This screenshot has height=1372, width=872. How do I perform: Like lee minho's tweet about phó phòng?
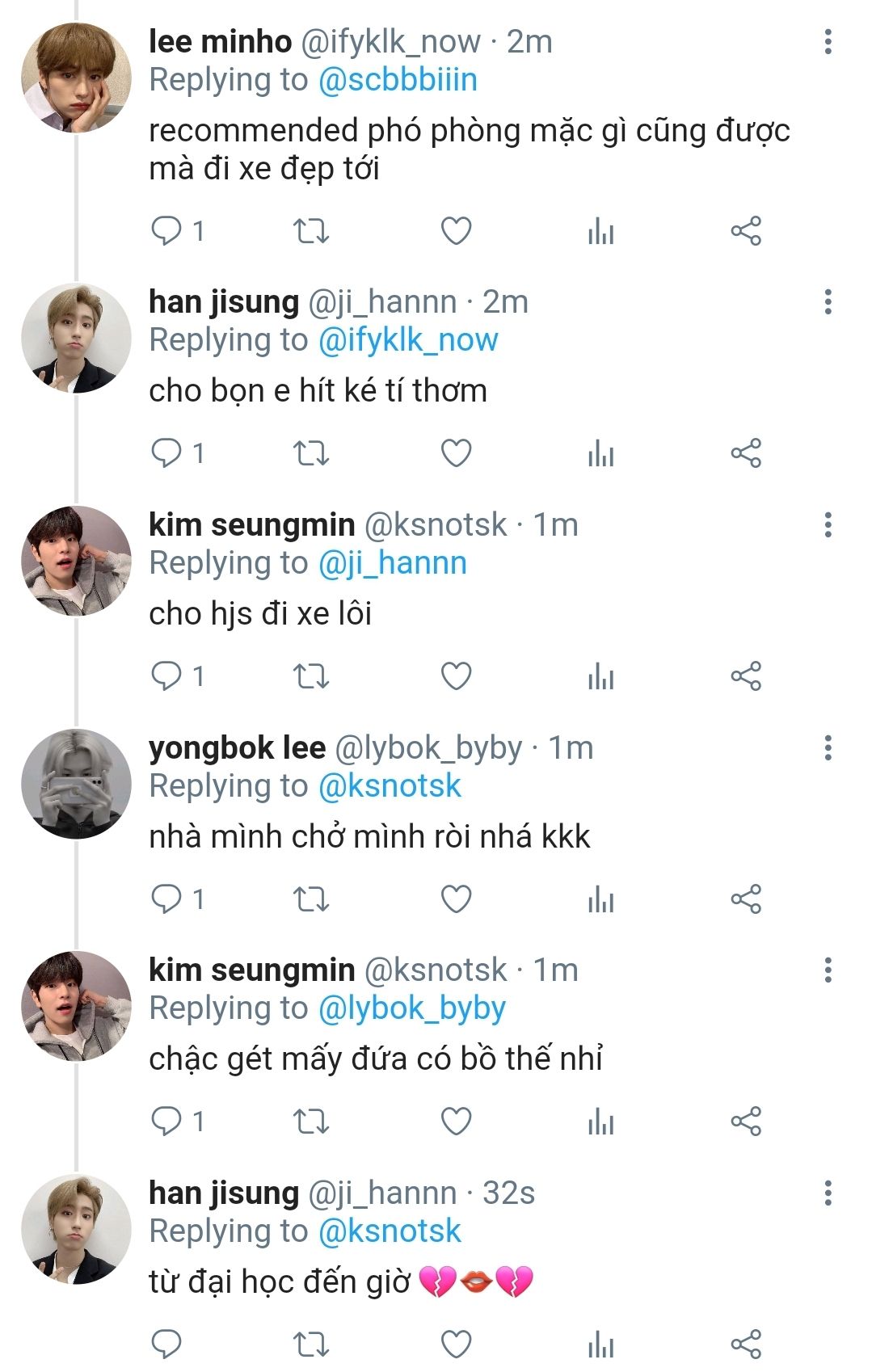click(x=456, y=231)
